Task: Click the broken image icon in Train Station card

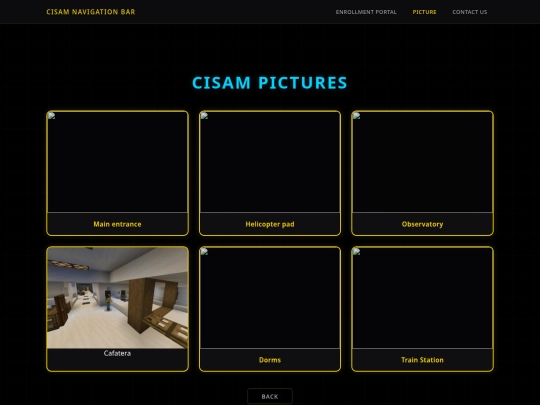Action: [356, 251]
